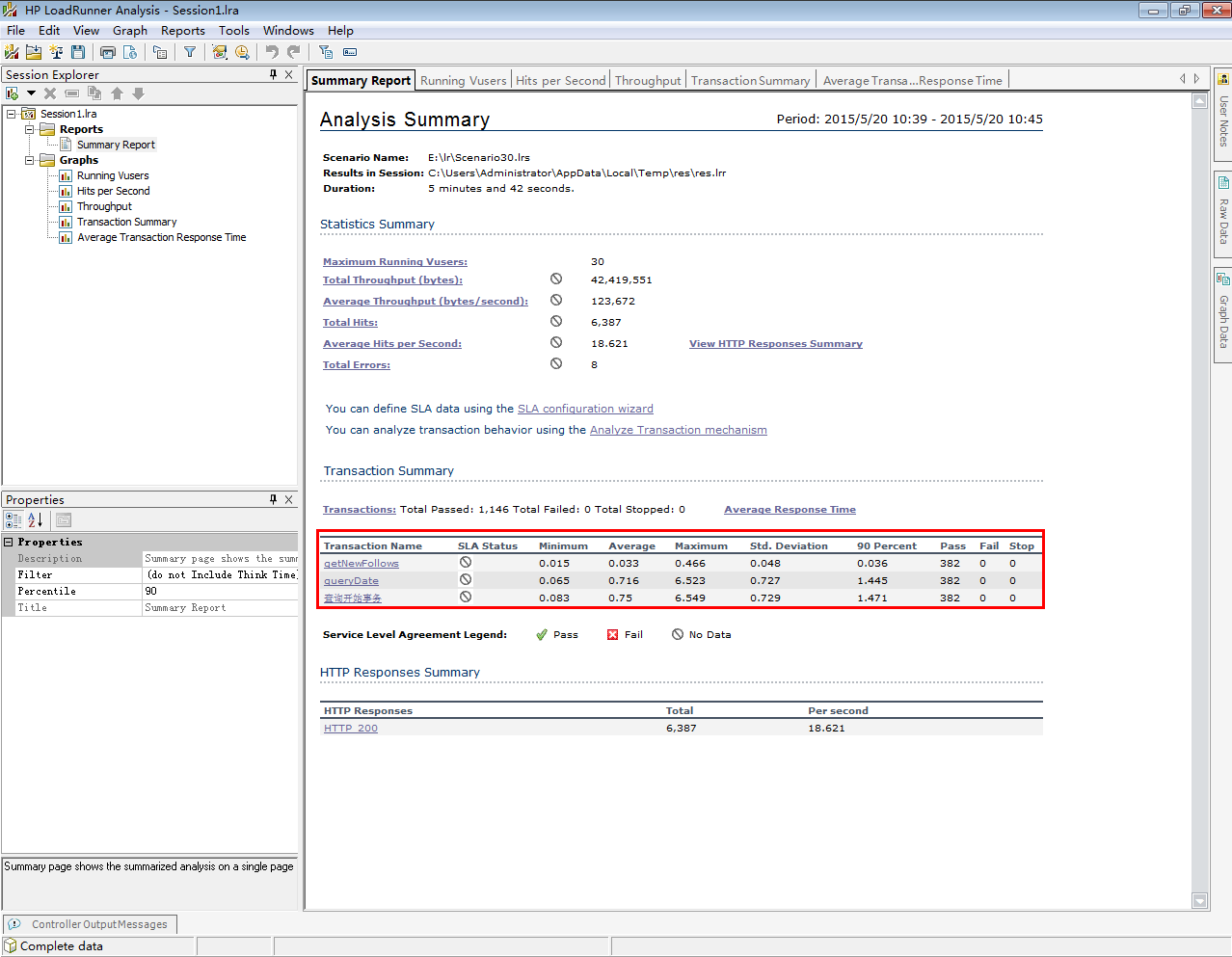Click the session template (scales) toolbar icon
This screenshot has height=957, width=1232.
56,52
